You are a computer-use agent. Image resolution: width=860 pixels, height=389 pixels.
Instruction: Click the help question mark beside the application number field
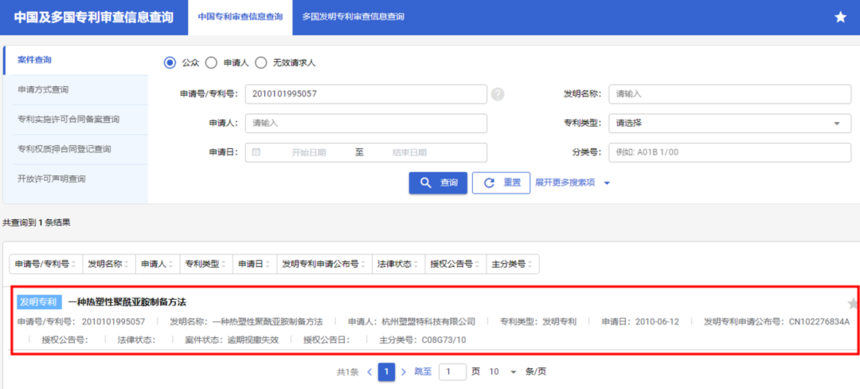[x=497, y=94]
